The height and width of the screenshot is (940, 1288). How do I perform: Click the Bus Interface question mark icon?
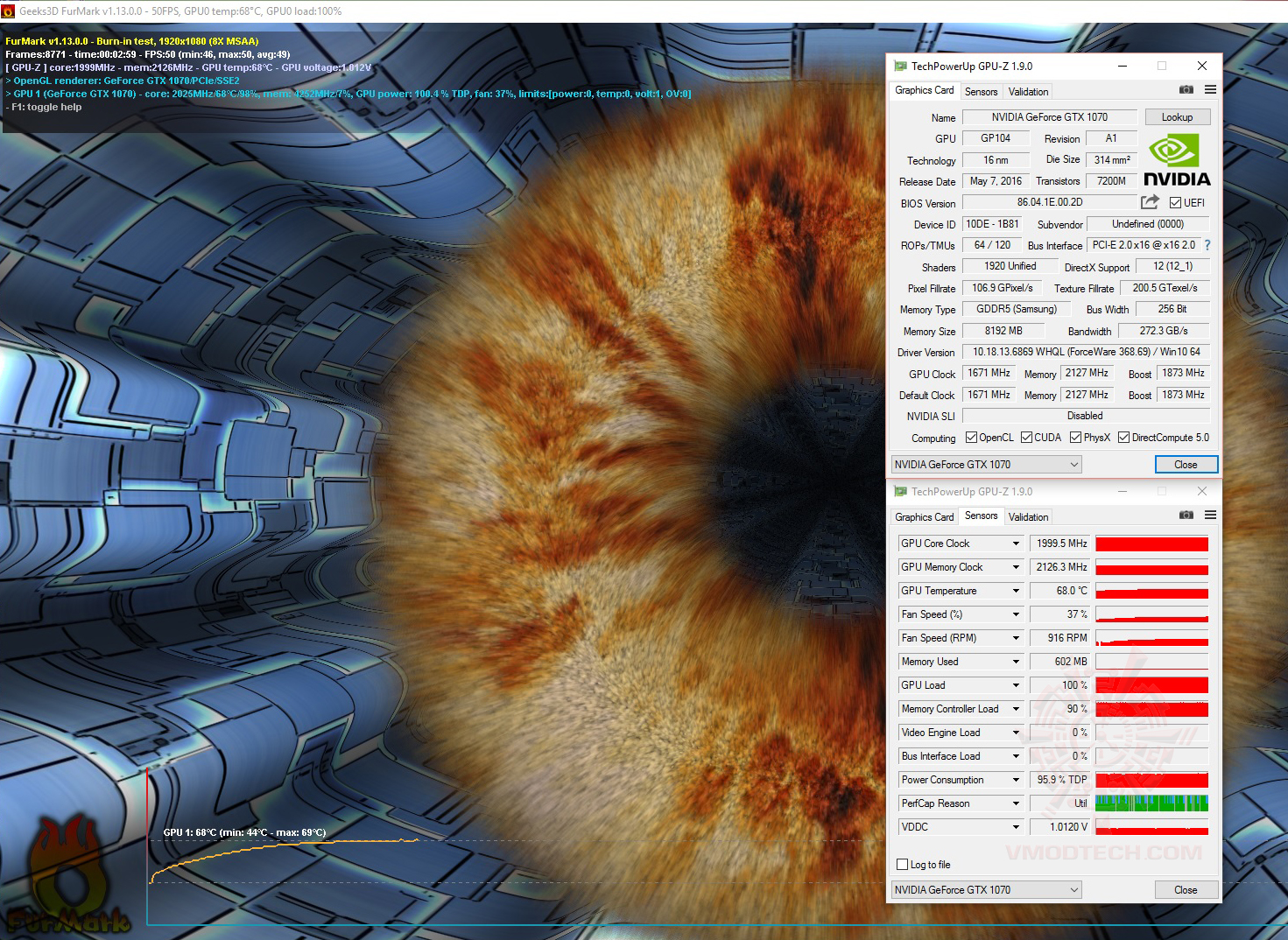tap(1207, 245)
